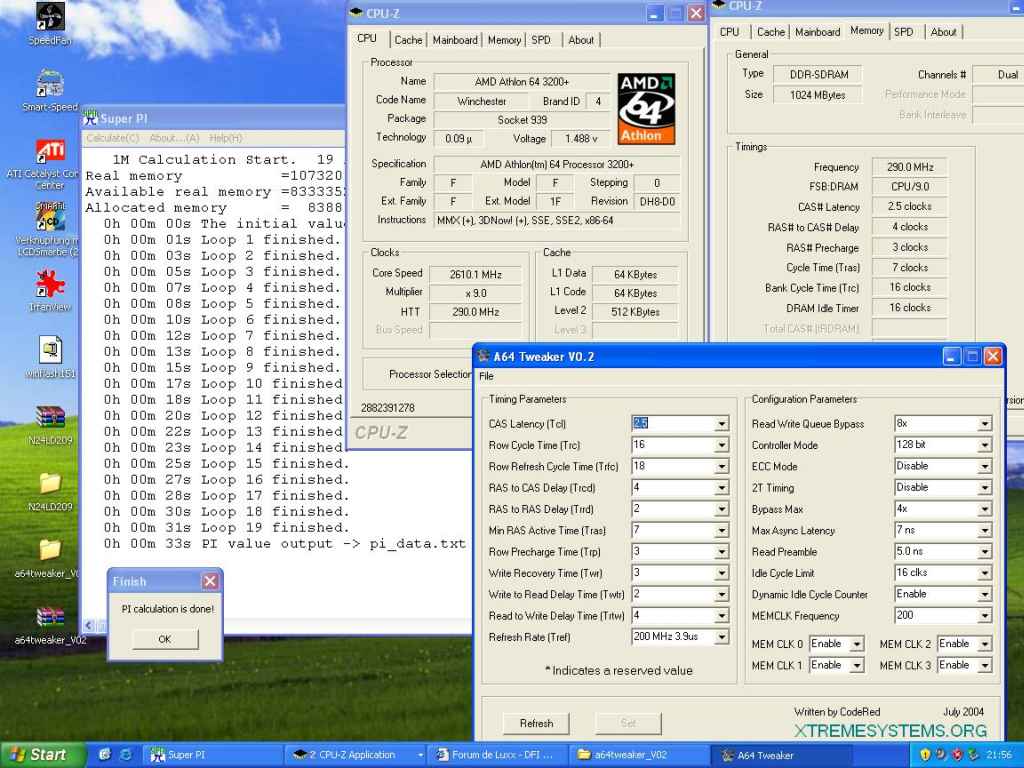Open the SPD tab in front CPU-Z
Viewport: 1024px width, 768px height.
(x=541, y=40)
